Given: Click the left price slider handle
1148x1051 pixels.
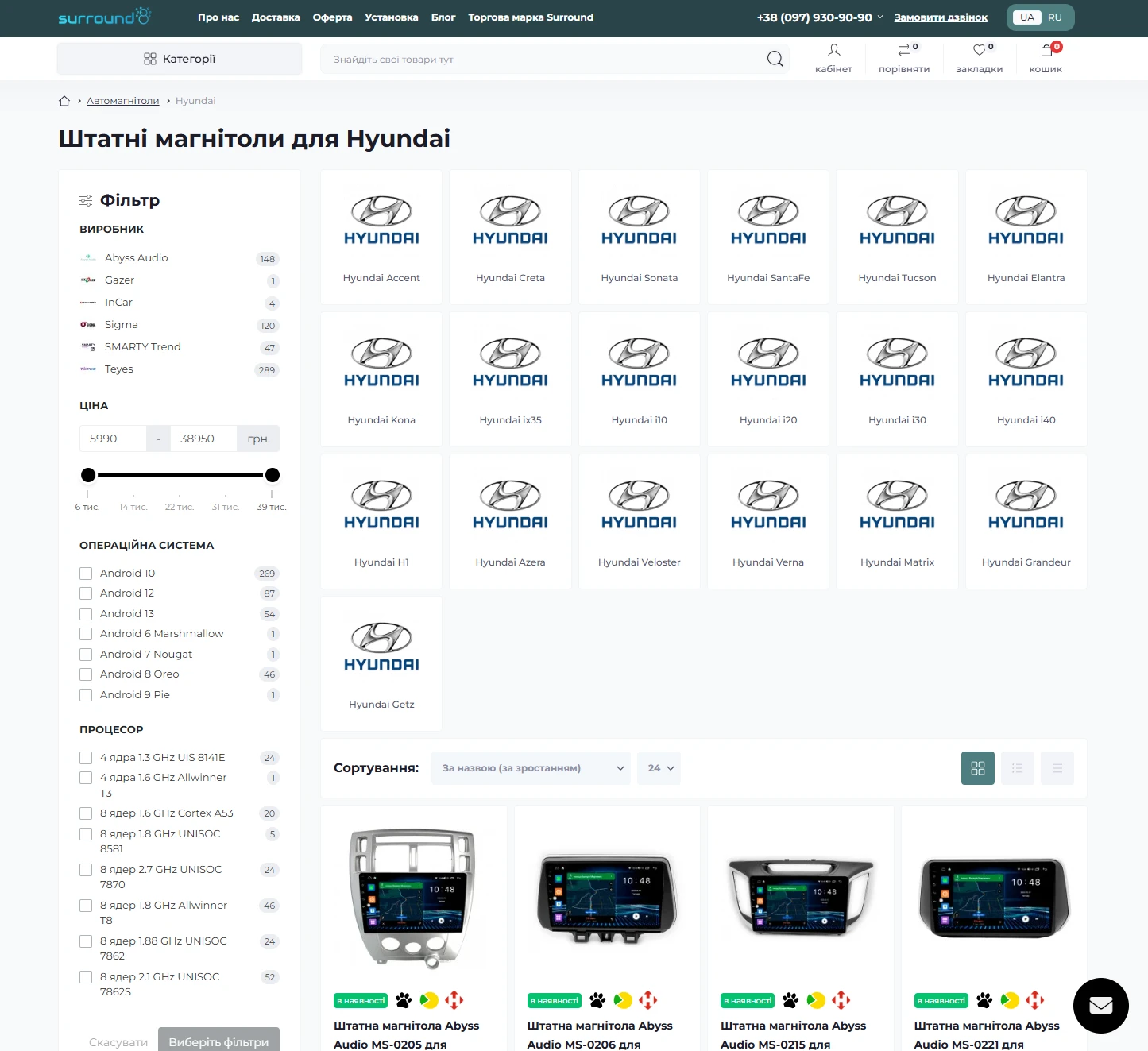Looking at the screenshot, I should point(88,475).
